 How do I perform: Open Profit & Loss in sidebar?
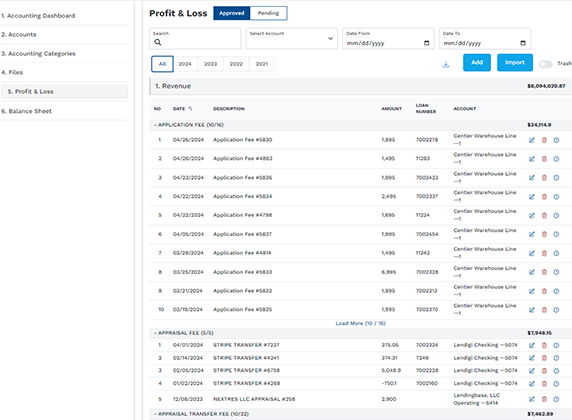click(65, 92)
